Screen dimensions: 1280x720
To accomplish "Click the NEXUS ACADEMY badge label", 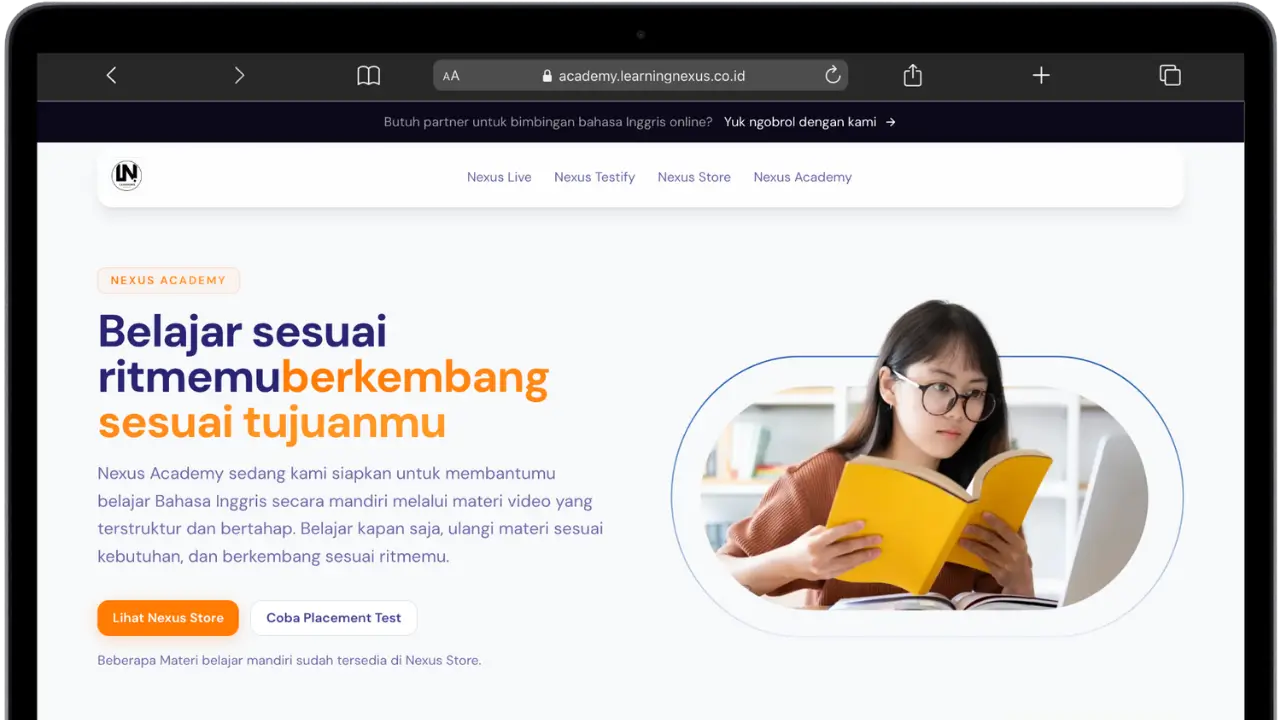I will click(x=168, y=280).
